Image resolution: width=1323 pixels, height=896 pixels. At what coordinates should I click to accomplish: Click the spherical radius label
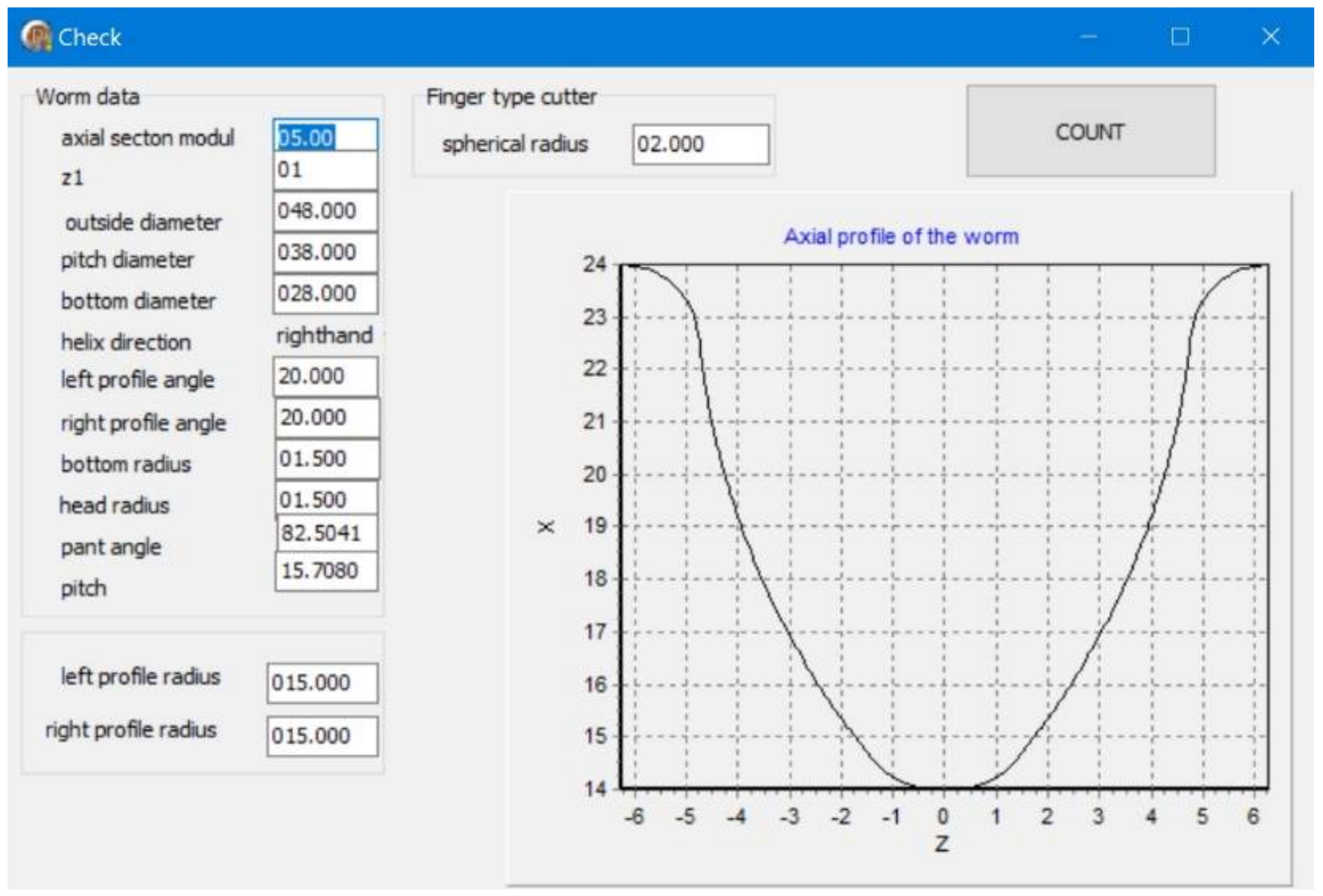point(515,144)
